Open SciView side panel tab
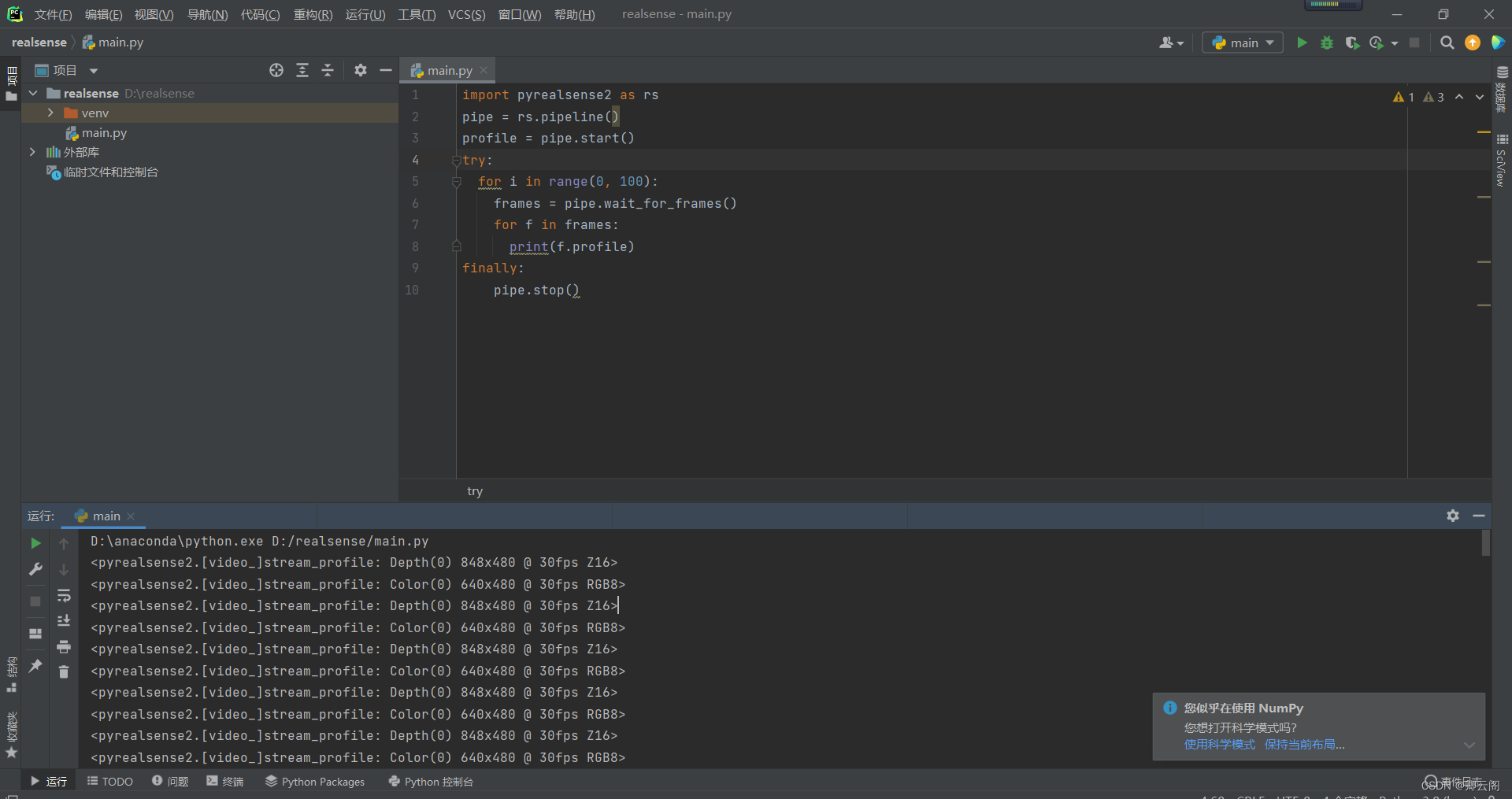Image resolution: width=1512 pixels, height=799 pixels. pos(1501,160)
